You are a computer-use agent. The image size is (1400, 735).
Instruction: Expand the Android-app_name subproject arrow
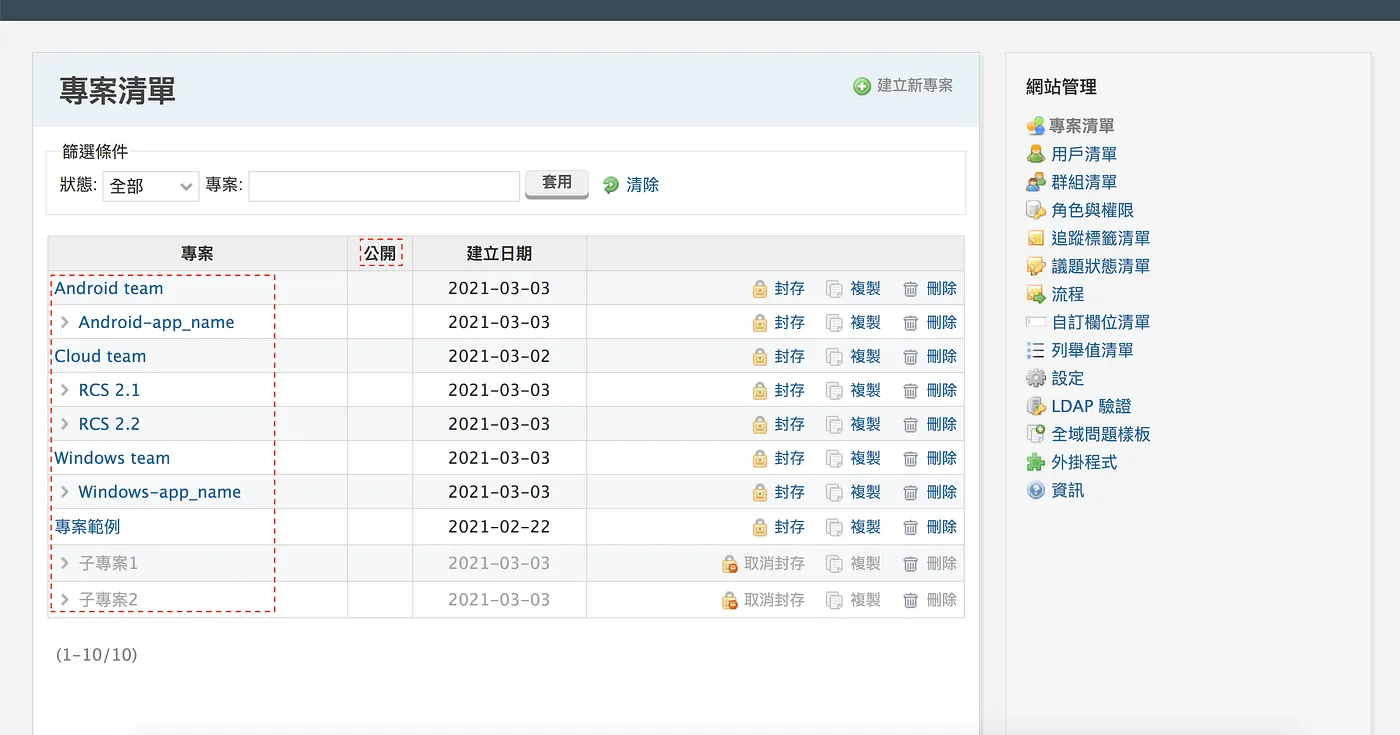tap(65, 322)
